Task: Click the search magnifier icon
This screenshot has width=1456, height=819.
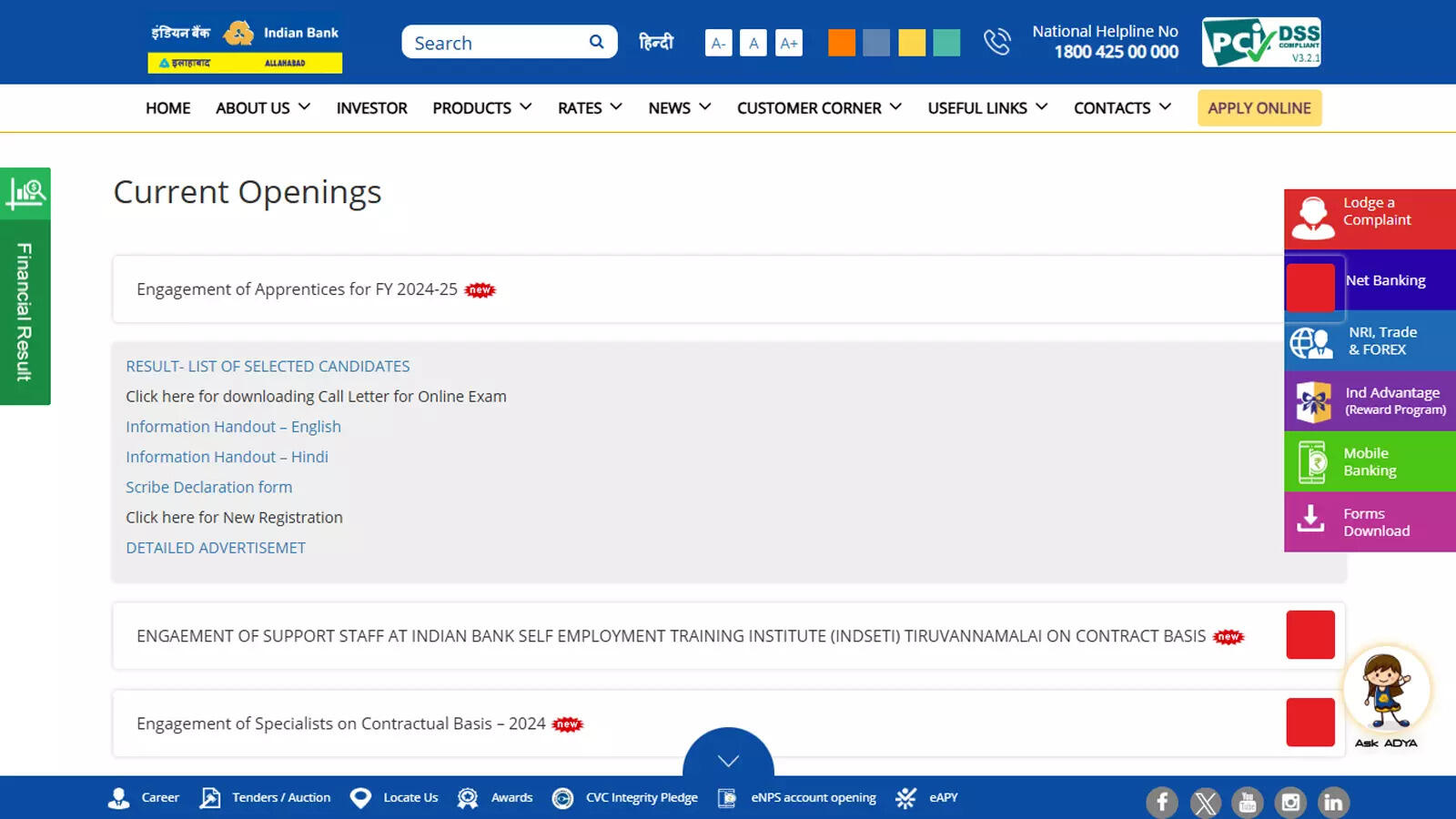Action: [x=596, y=42]
